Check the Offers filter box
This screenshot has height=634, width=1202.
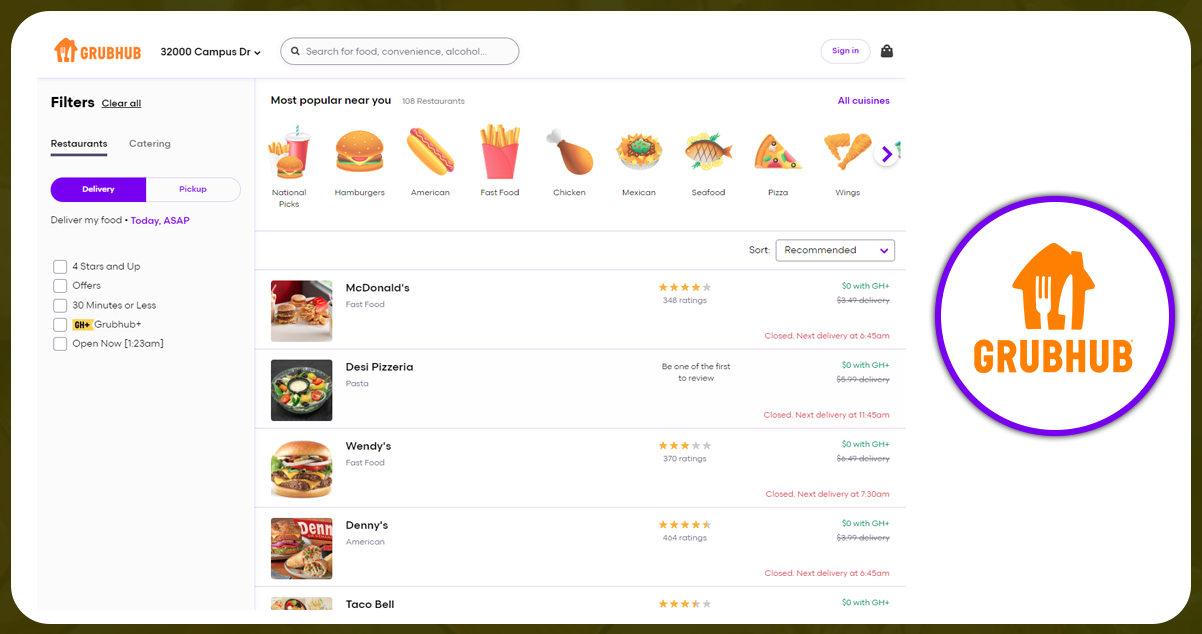(61, 286)
